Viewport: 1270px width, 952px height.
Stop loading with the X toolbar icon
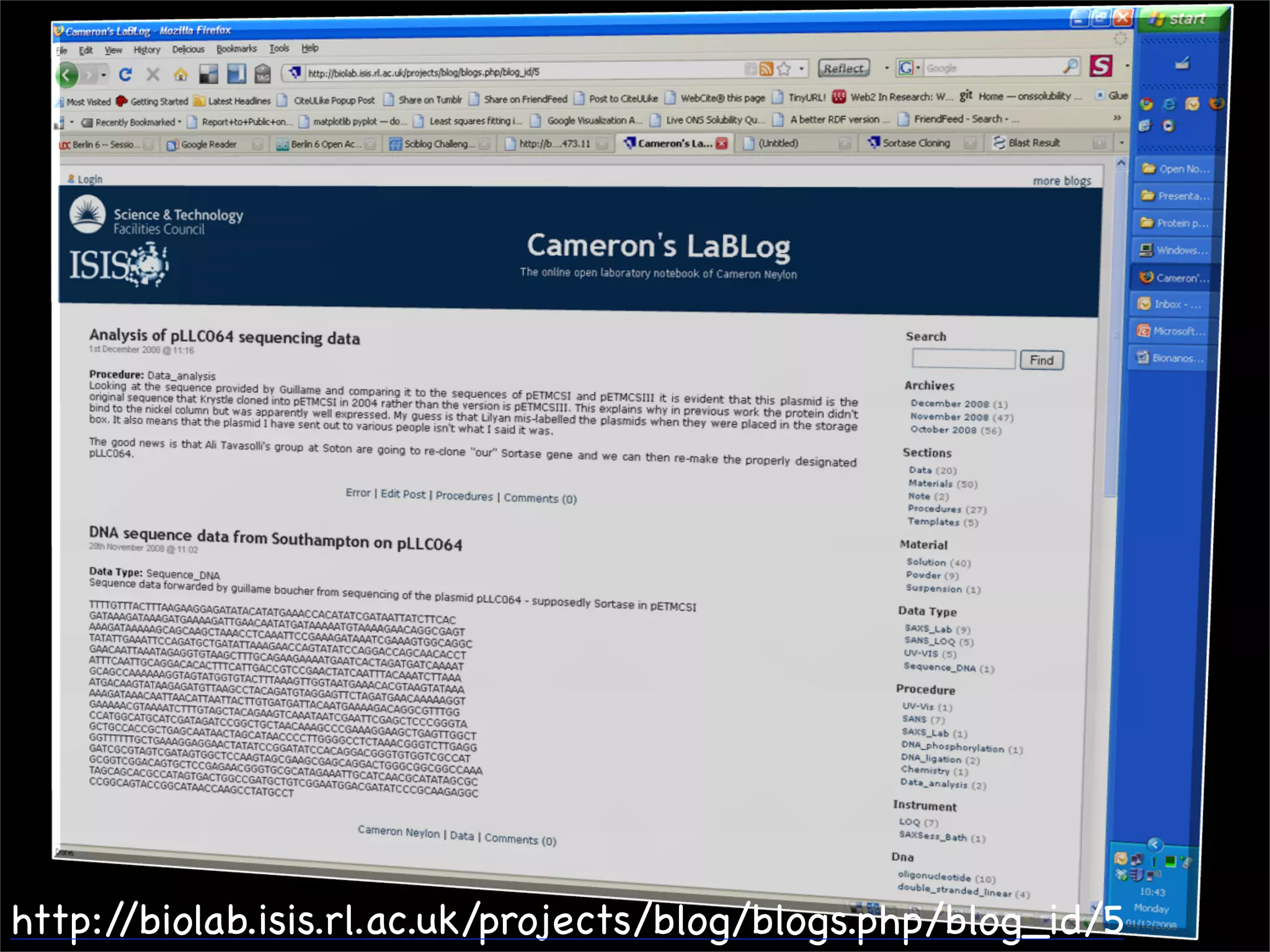coord(153,74)
